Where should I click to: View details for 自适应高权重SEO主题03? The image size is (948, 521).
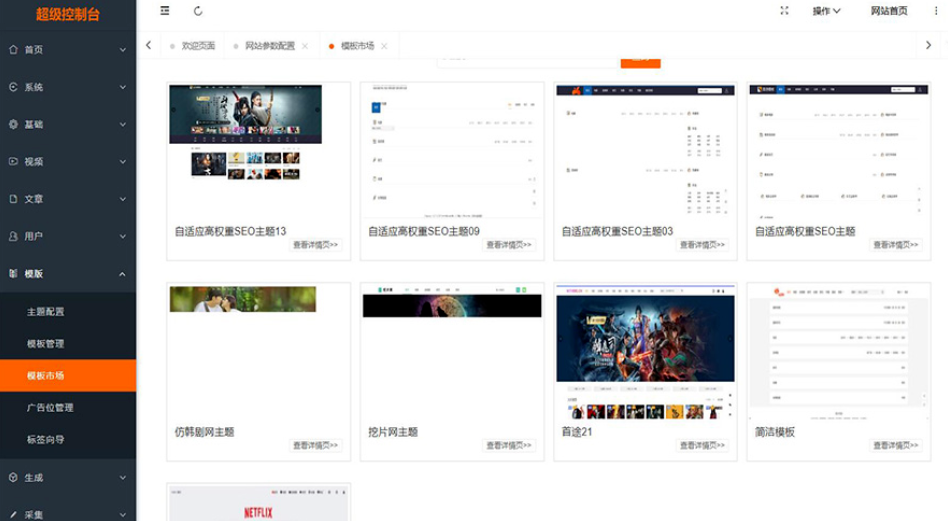[x=702, y=245]
